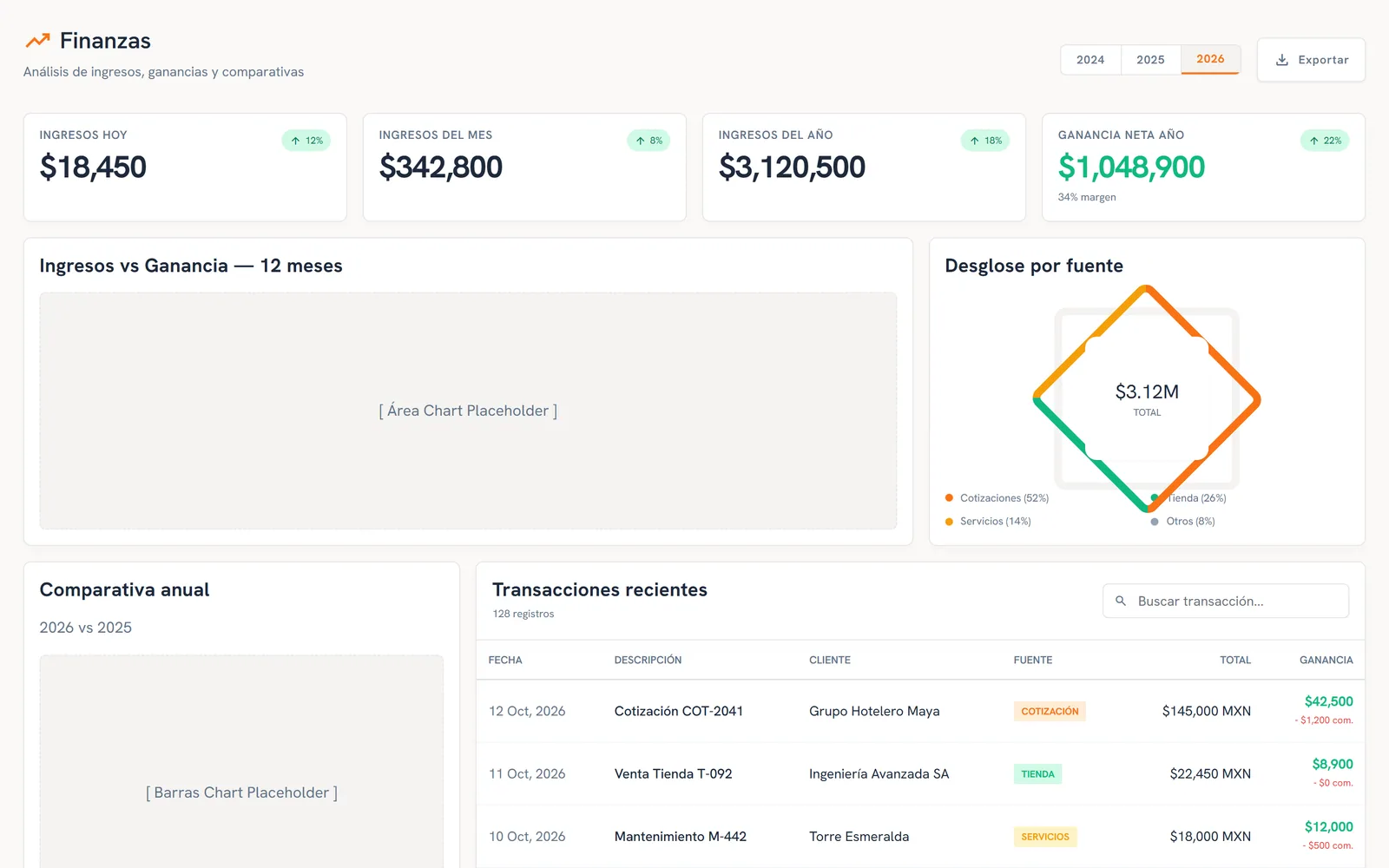The height and width of the screenshot is (868, 1389).
Task: Click the 22% up-arrow badge on Ganancia Neta
Action: click(1325, 141)
